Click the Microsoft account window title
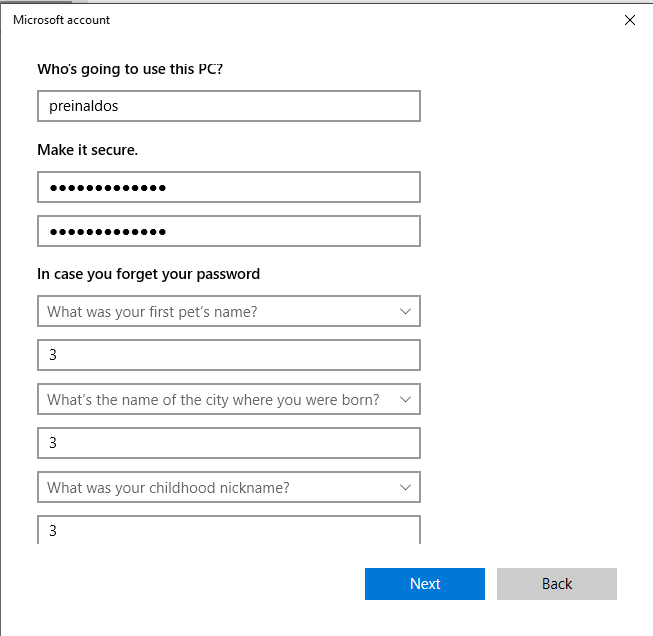The height and width of the screenshot is (636, 653). [62, 20]
